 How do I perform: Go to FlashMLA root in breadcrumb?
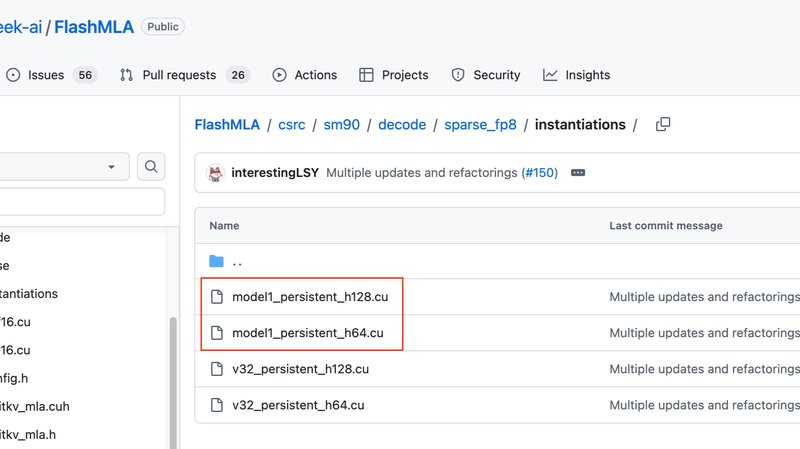point(227,124)
